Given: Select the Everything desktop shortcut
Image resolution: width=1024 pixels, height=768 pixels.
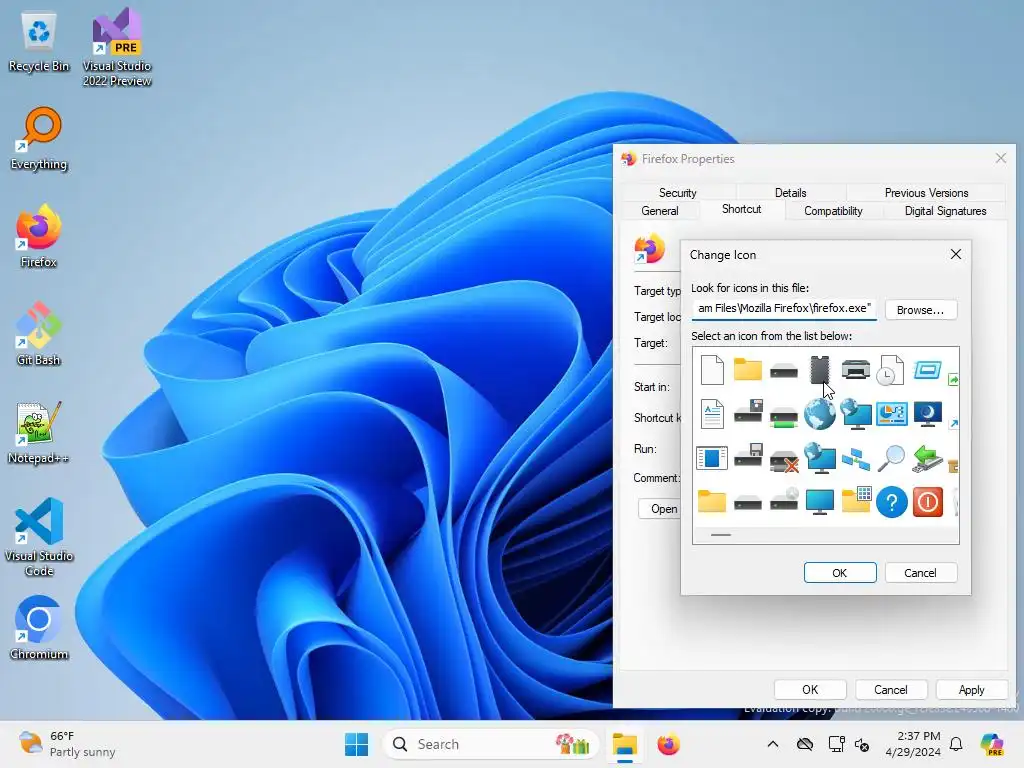Looking at the screenshot, I should [x=39, y=138].
